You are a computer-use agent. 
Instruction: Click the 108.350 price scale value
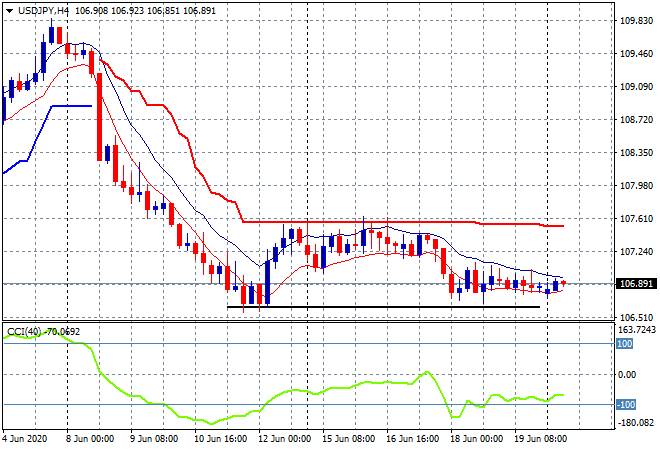click(x=636, y=152)
